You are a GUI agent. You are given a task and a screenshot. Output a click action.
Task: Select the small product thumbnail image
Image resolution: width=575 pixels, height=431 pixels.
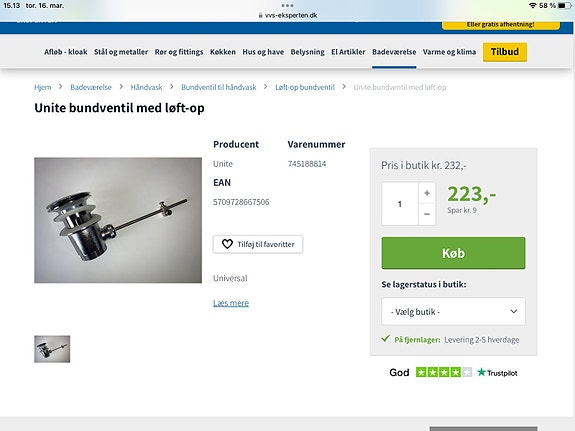[x=52, y=349]
